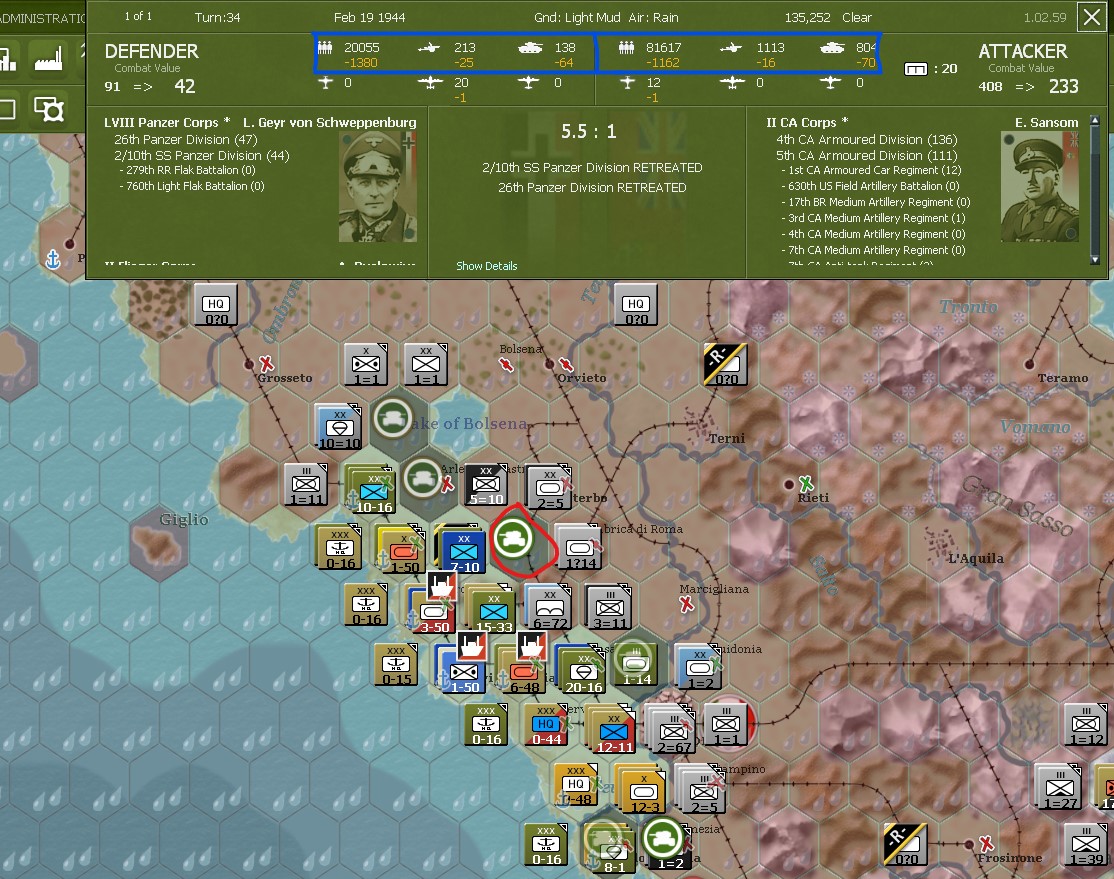Select the 20-16 airborne division counter

pyautogui.click(x=581, y=670)
